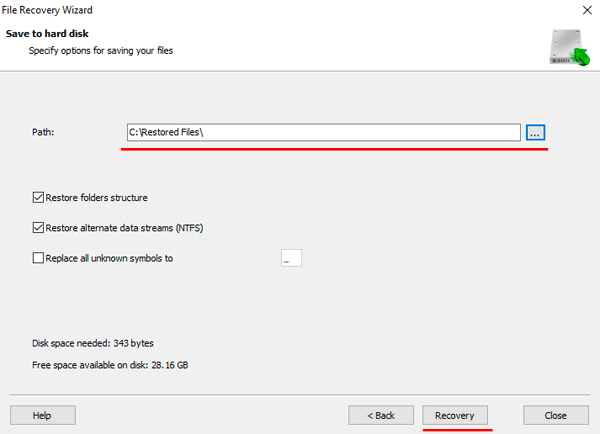Screen dimensions: 600x434
Task: Click 'Disk space needed: 343 bytes' text
Action: pos(93,343)
